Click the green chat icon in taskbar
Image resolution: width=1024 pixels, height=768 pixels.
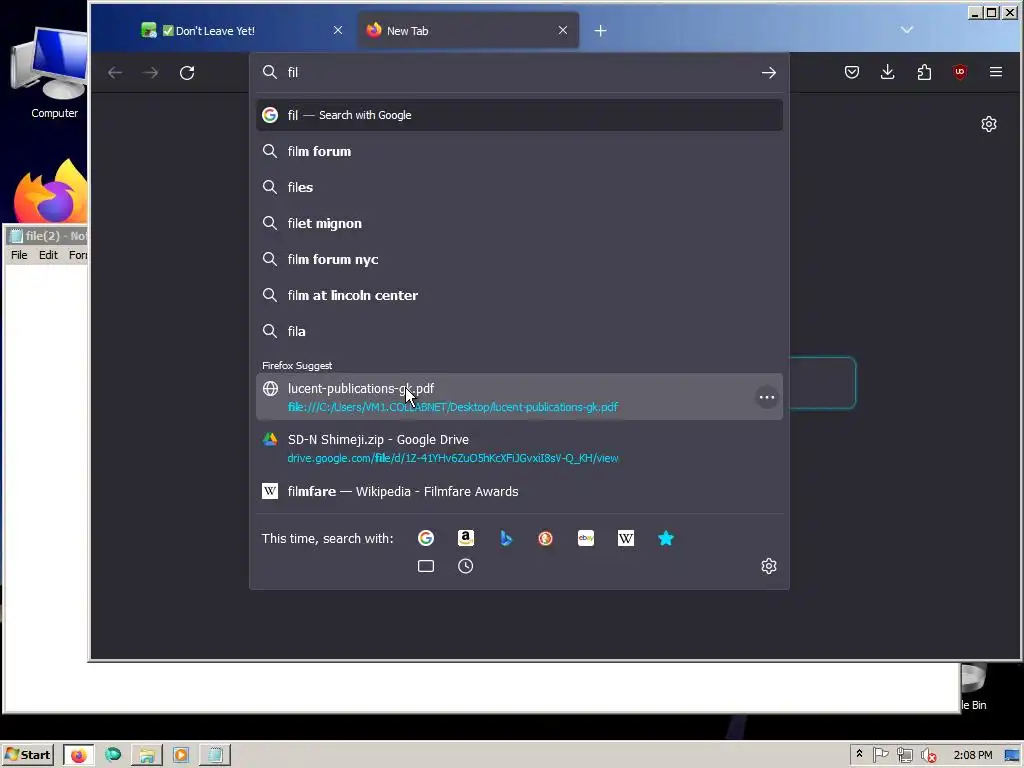[x=113, y=755]
